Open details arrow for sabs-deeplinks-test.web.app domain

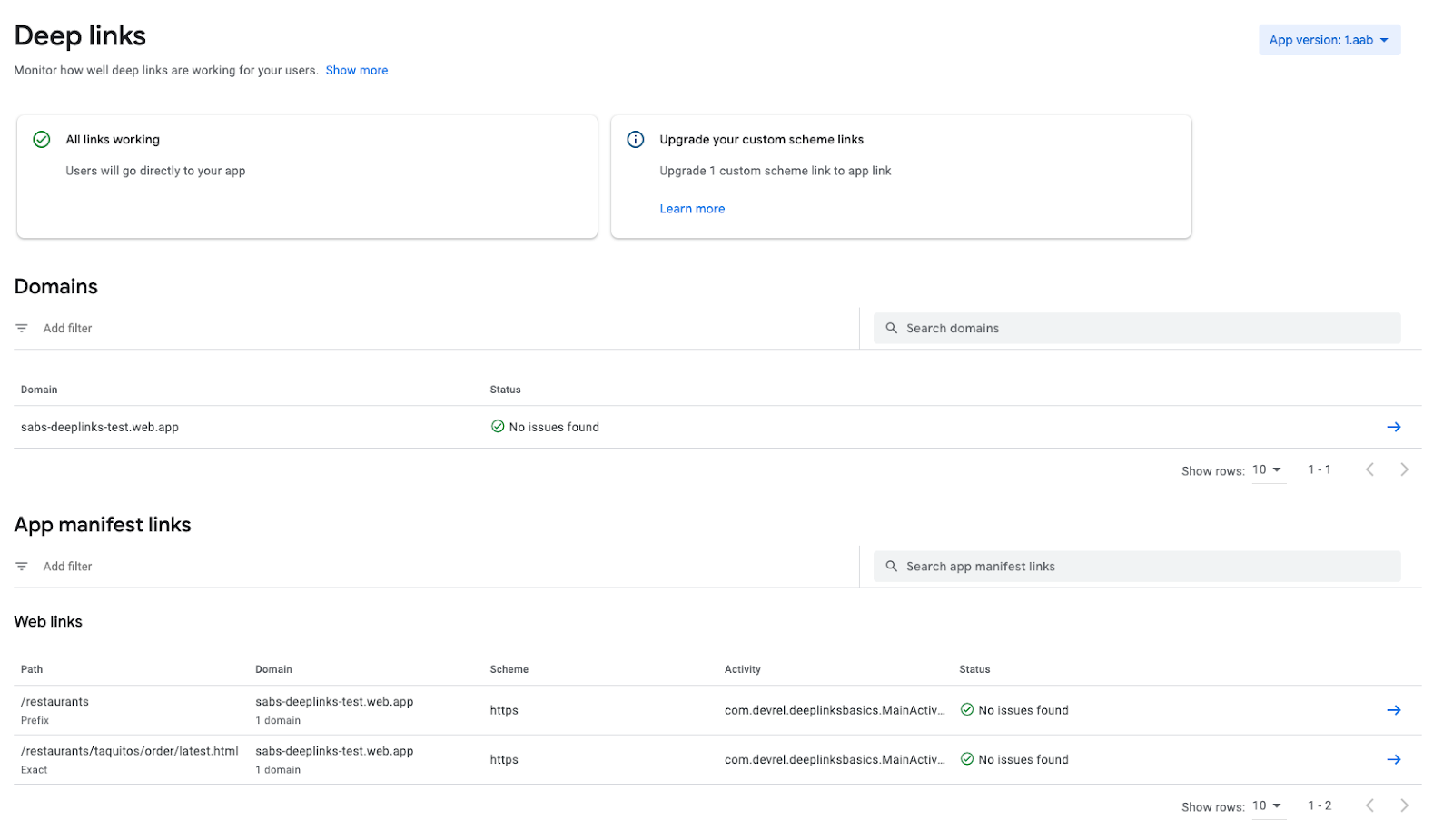(x=1394, y=427)
